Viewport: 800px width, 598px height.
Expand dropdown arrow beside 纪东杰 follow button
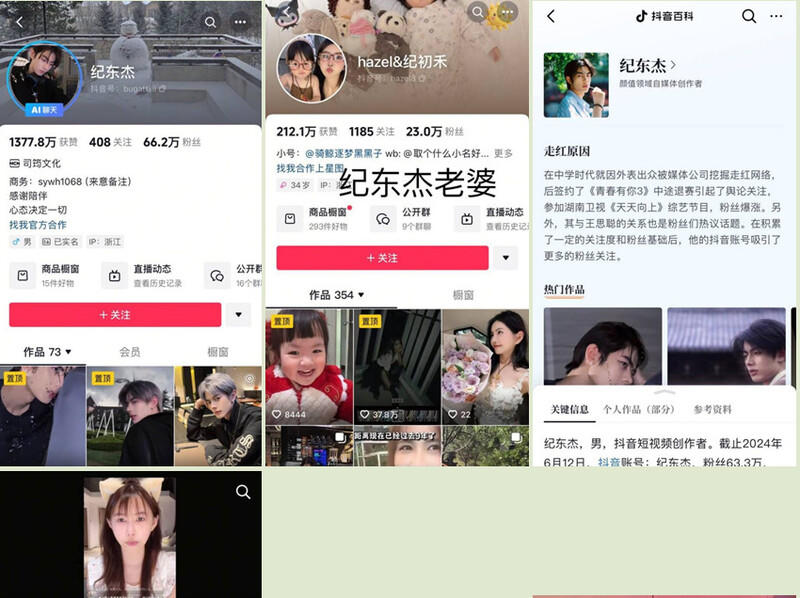tap(238, 315)
